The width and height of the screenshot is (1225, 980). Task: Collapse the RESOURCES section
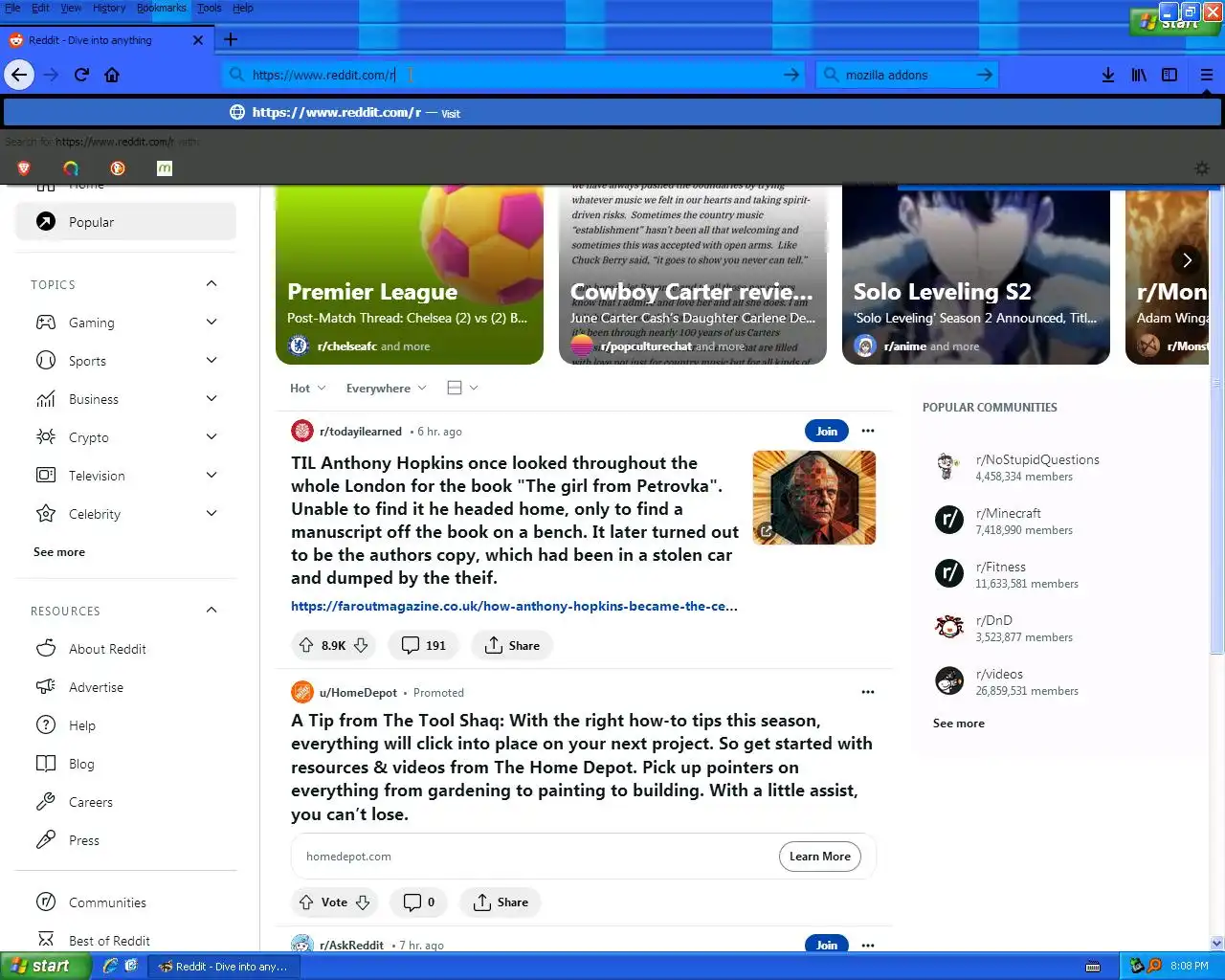212,611
